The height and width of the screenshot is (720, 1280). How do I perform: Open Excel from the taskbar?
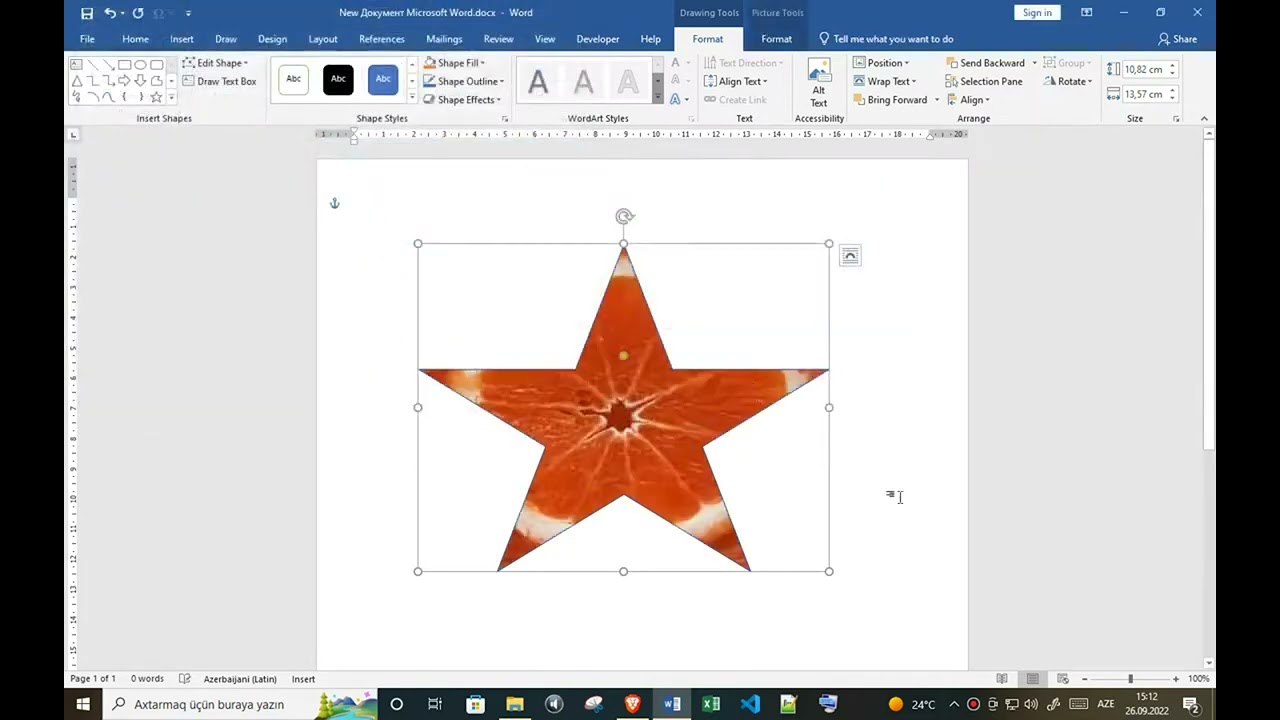click(711, 704)
